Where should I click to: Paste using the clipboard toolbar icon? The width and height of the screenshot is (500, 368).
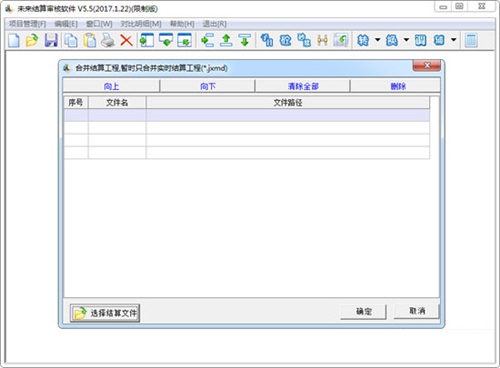point(90,40)
